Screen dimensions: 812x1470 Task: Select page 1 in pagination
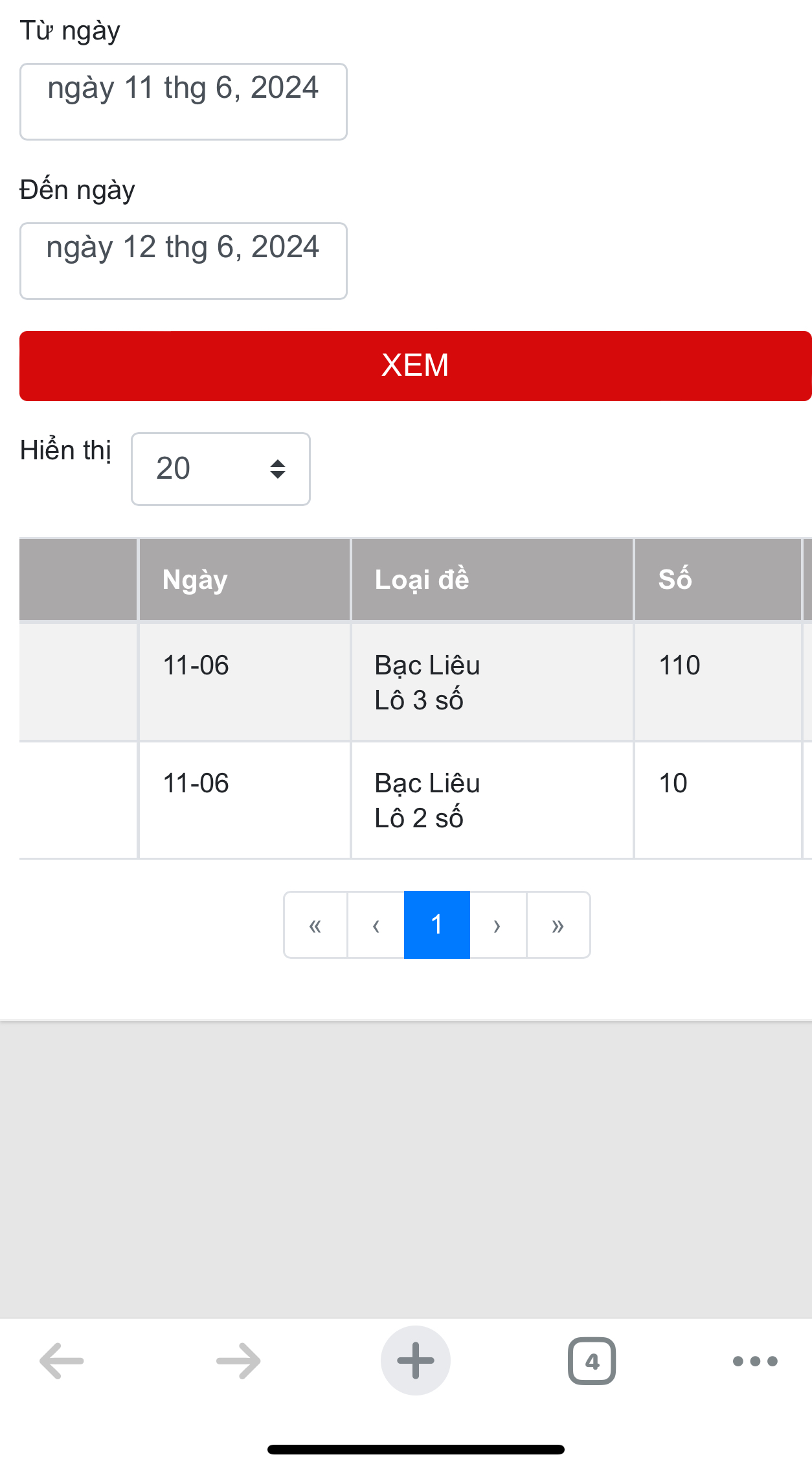click(436, 925)
